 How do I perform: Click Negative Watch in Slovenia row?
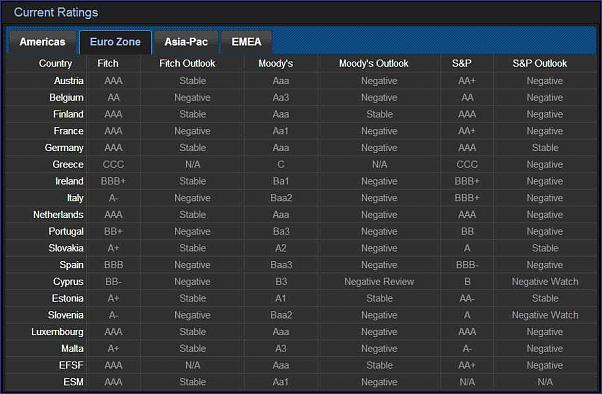pos(545,315)
